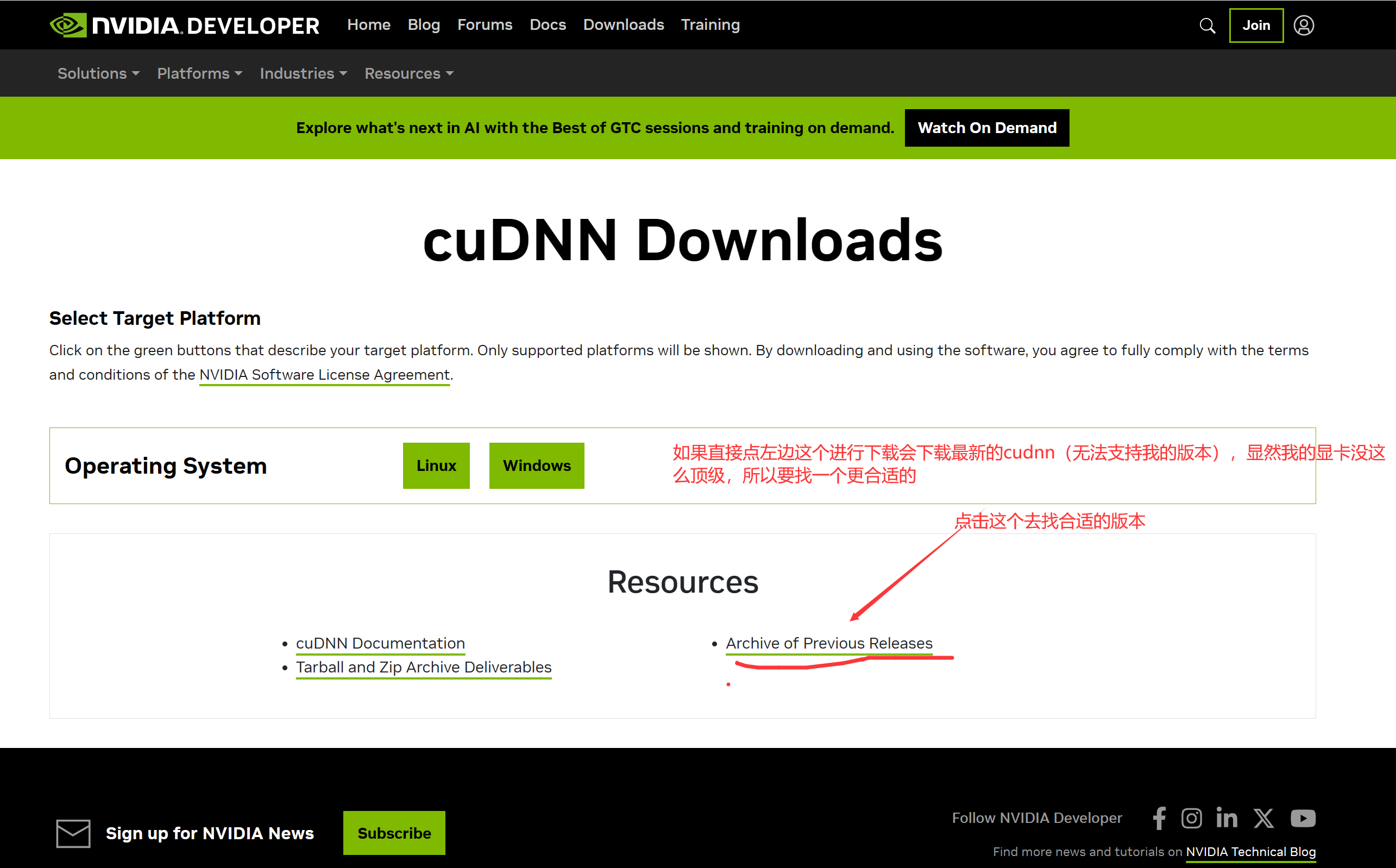
Task: Open NVIDIA Developer X (Twitter) icon
Action: pyautogui.click(x=1263, y=818)
